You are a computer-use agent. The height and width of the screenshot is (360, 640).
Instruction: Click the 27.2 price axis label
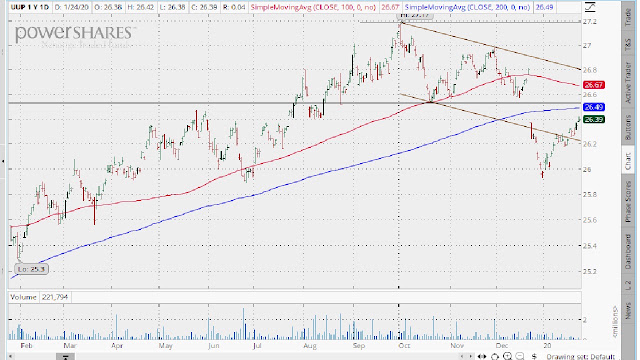(x=589, y=22)
